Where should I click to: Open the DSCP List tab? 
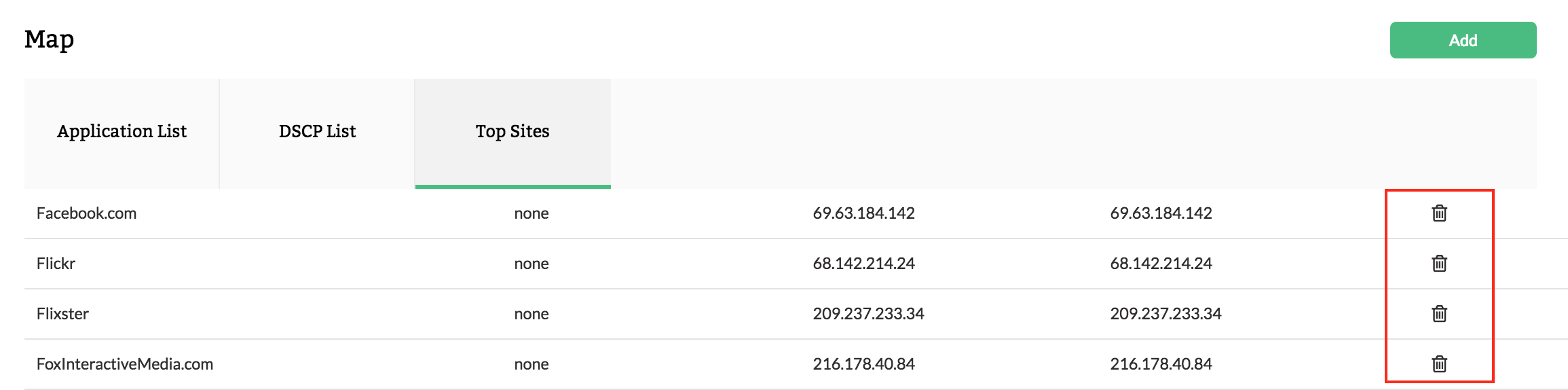click(317, 132)
